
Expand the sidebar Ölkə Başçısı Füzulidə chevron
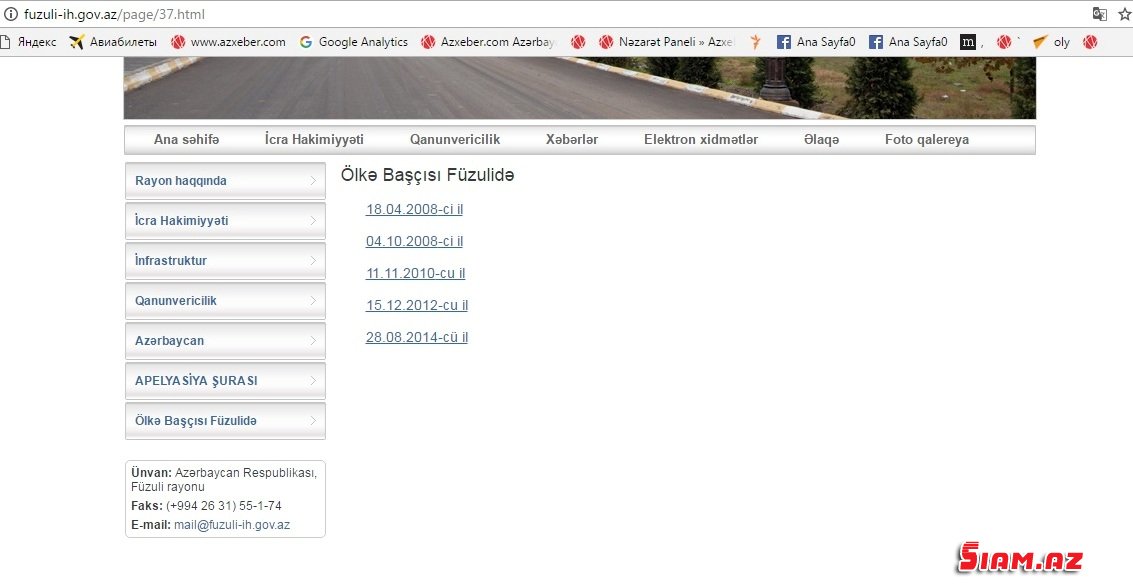click(313, 420)
